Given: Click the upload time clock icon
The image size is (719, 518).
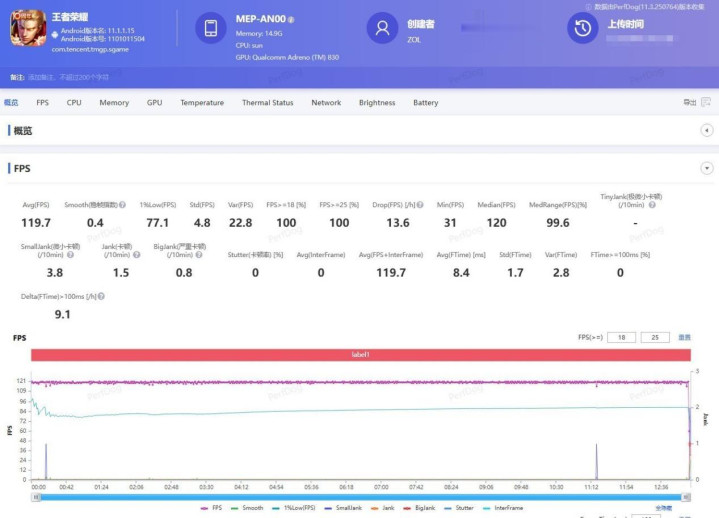Looking at the screenshot, I should pos(583,29).
